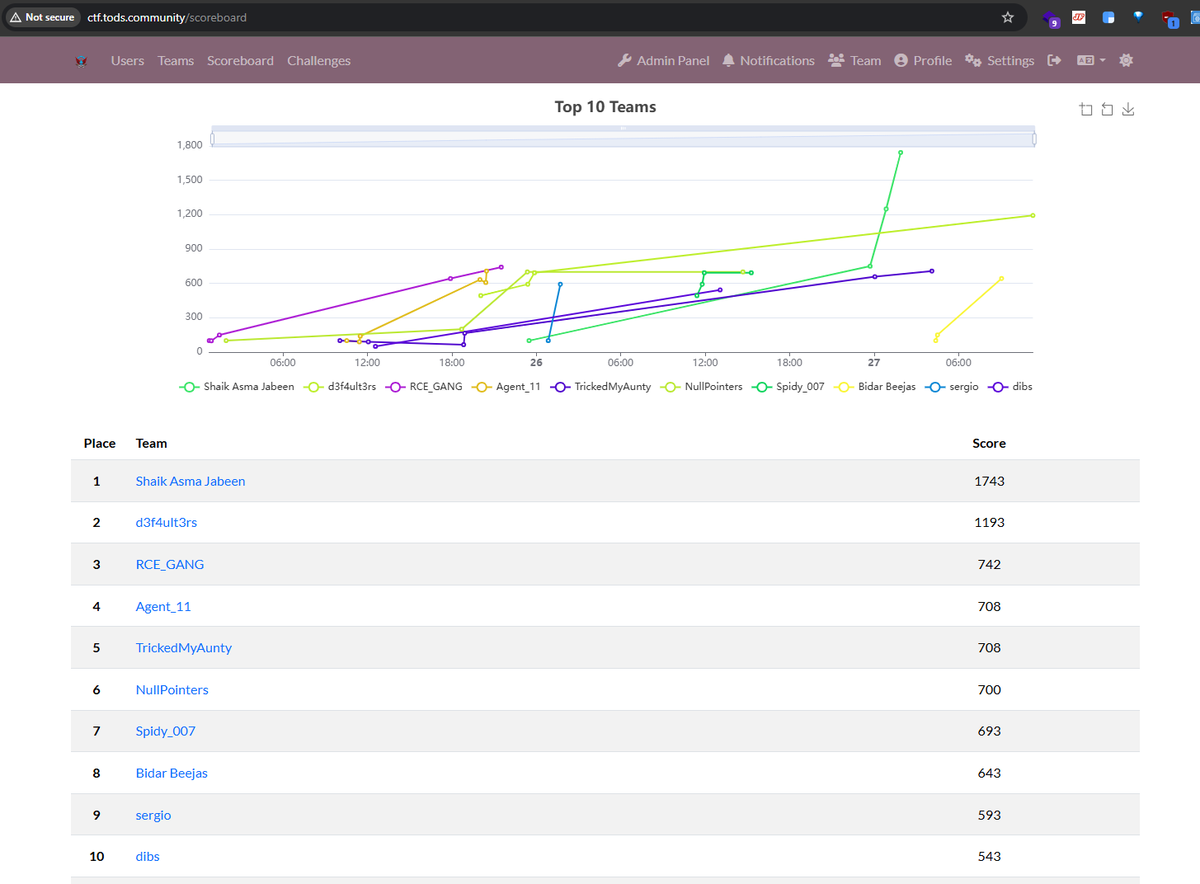This screenshot has height=884, width=1200.
Task: Open sergio team link
Action: pos(153,815)
